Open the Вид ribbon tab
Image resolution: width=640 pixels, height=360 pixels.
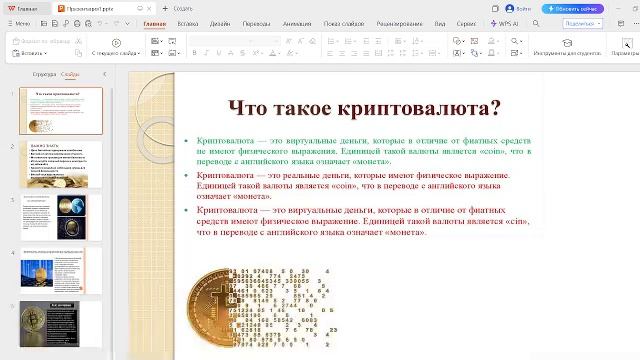click(440, 24)
